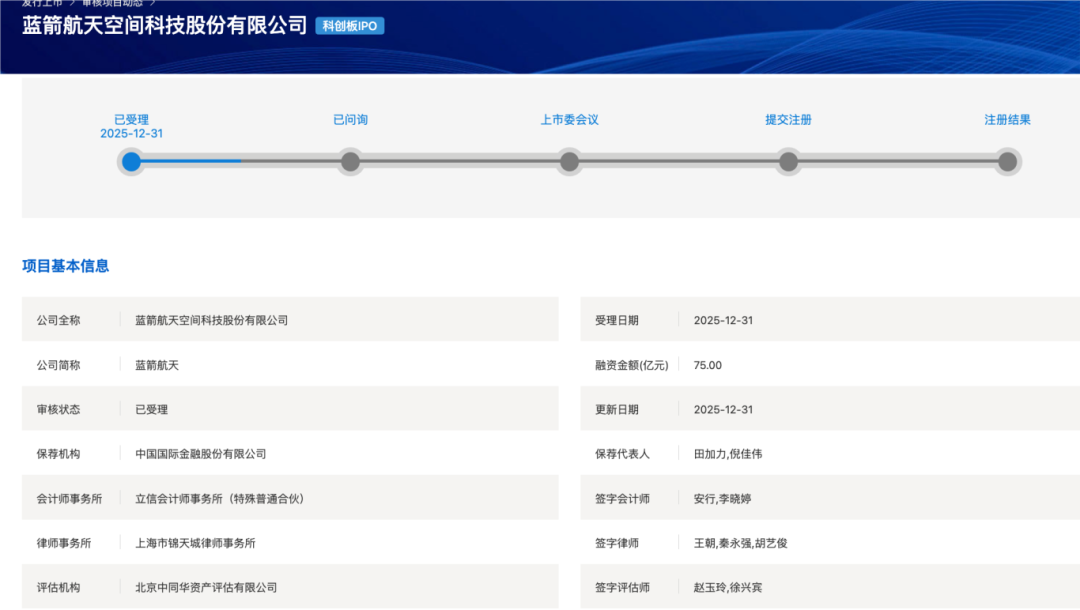Click the 注册结果 progress step dot
The width and height of the screenshot is (1080, 610).
[x=1008, y=162]
